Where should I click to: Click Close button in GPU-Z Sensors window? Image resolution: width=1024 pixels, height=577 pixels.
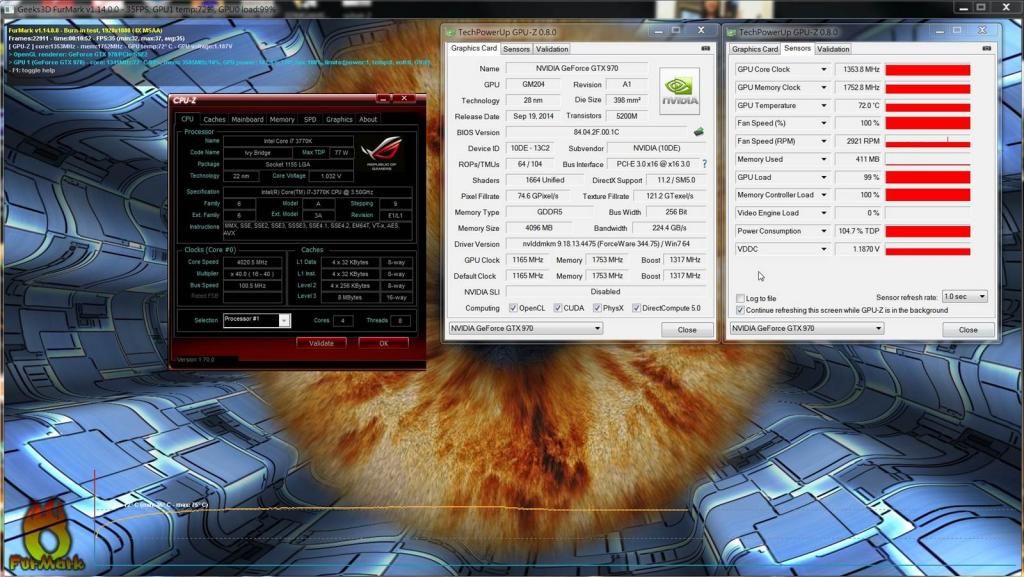968,330
